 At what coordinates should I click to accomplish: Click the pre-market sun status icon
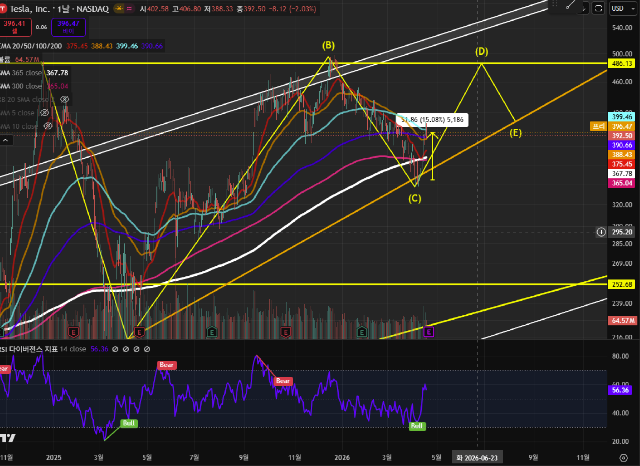119,9
